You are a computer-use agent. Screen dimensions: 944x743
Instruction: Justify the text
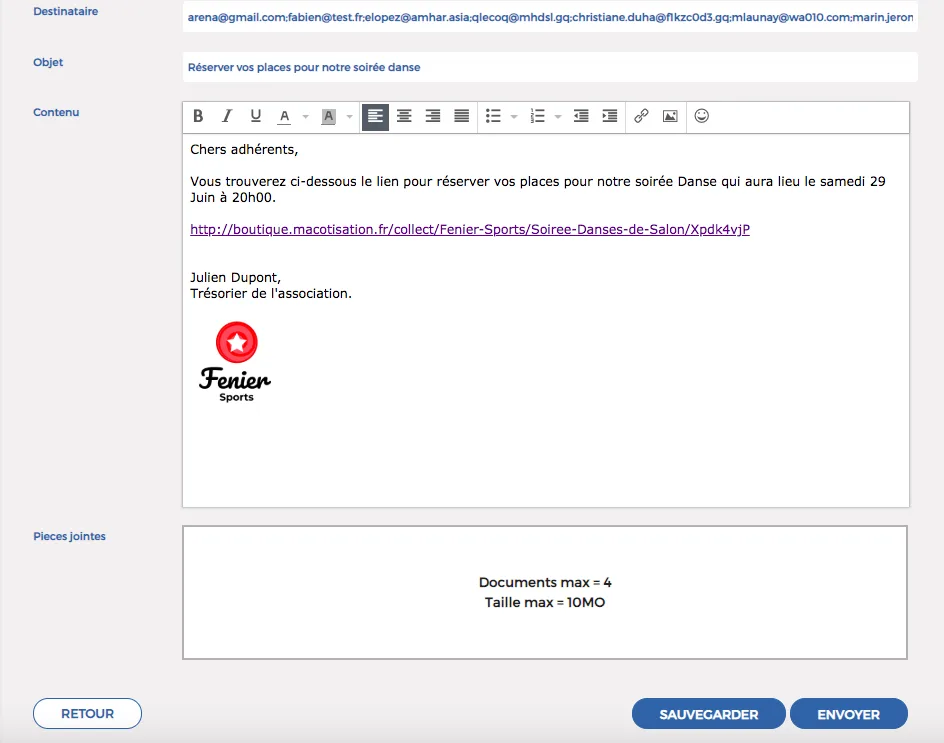click(x=462, y=116)
